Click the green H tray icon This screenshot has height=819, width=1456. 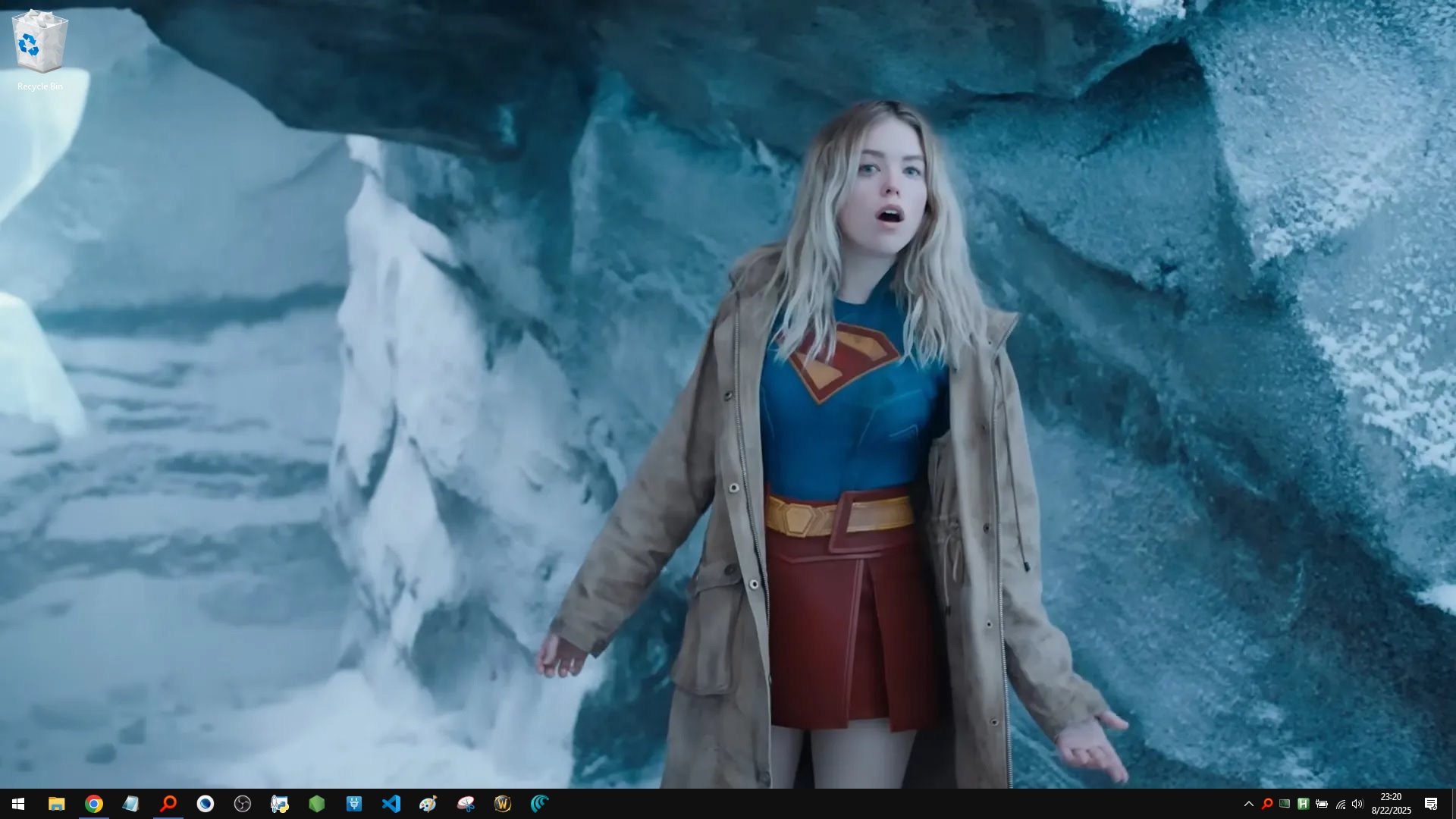pos(1303,804)
